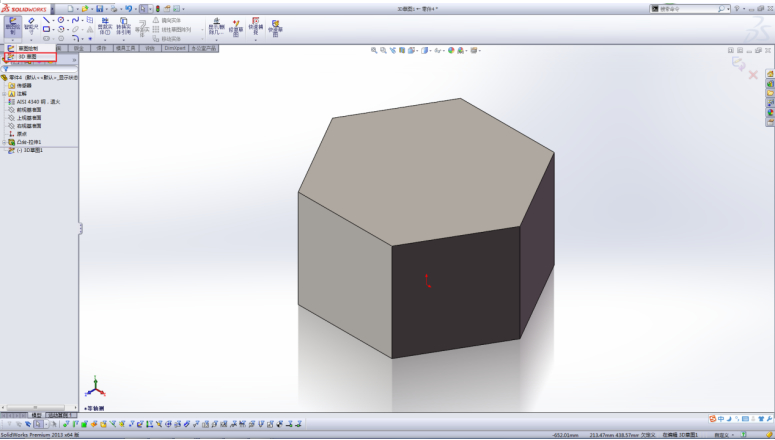Click the search commands input field
Screen dimensions: 775x440
(x=688, y=9)
